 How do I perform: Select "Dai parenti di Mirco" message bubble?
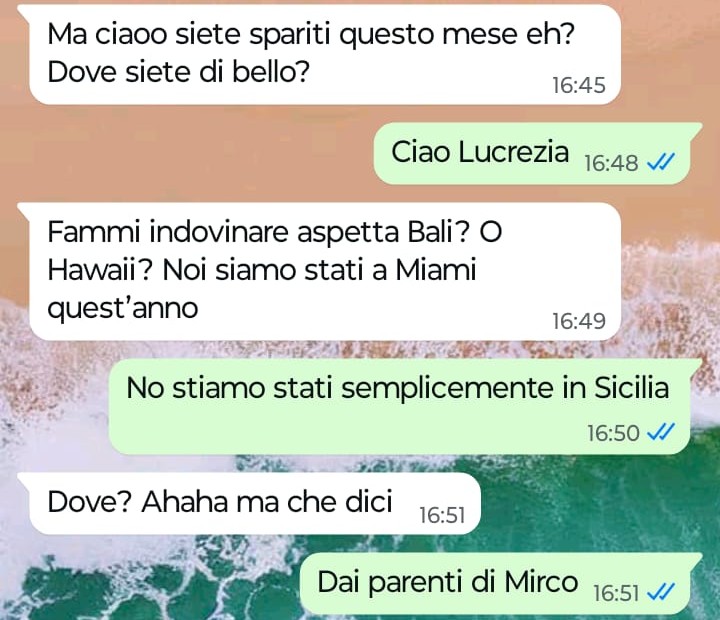tap(501, 583)
